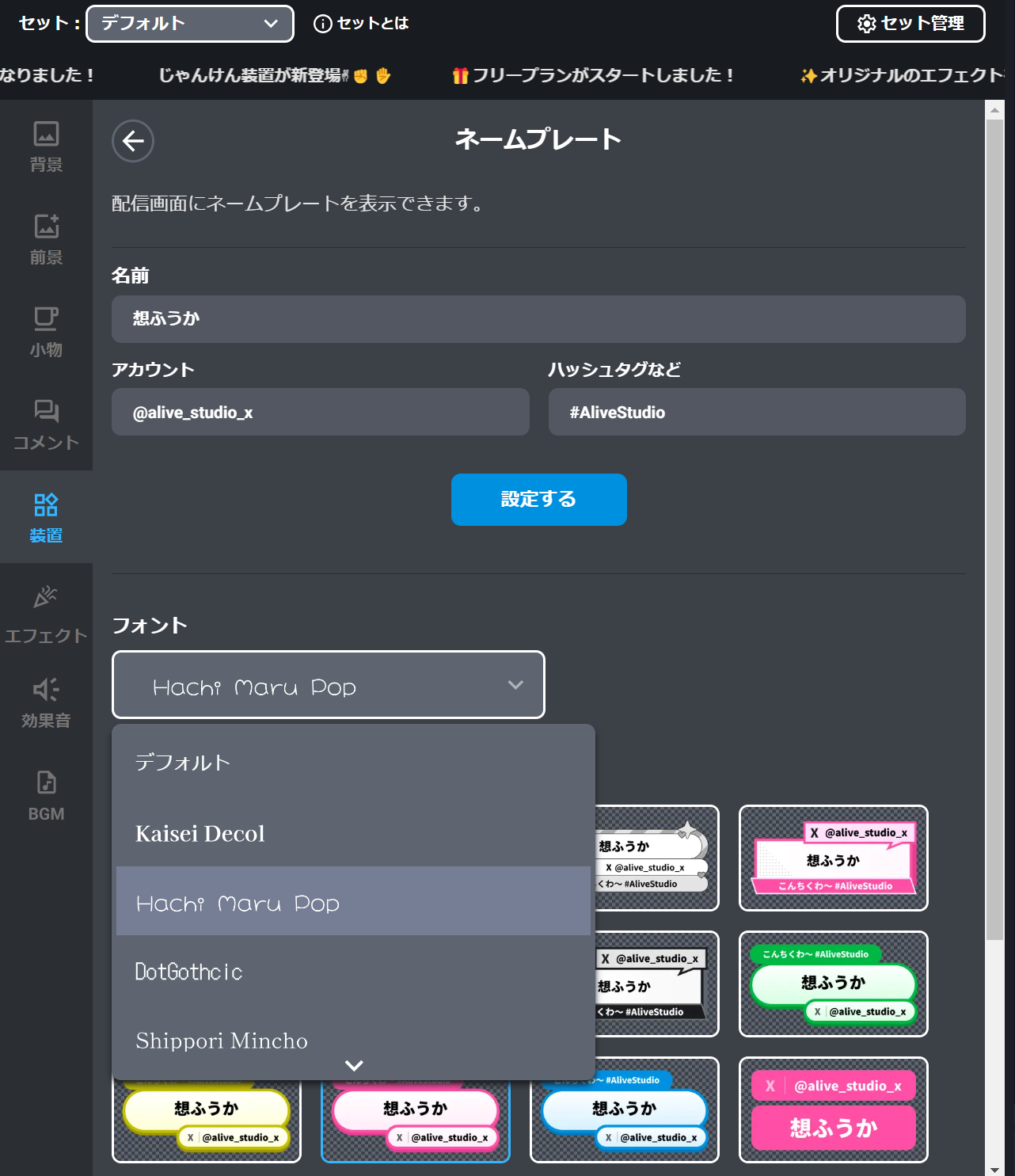
Task: Click the 名前 name input field
Action: coord(538,319)
